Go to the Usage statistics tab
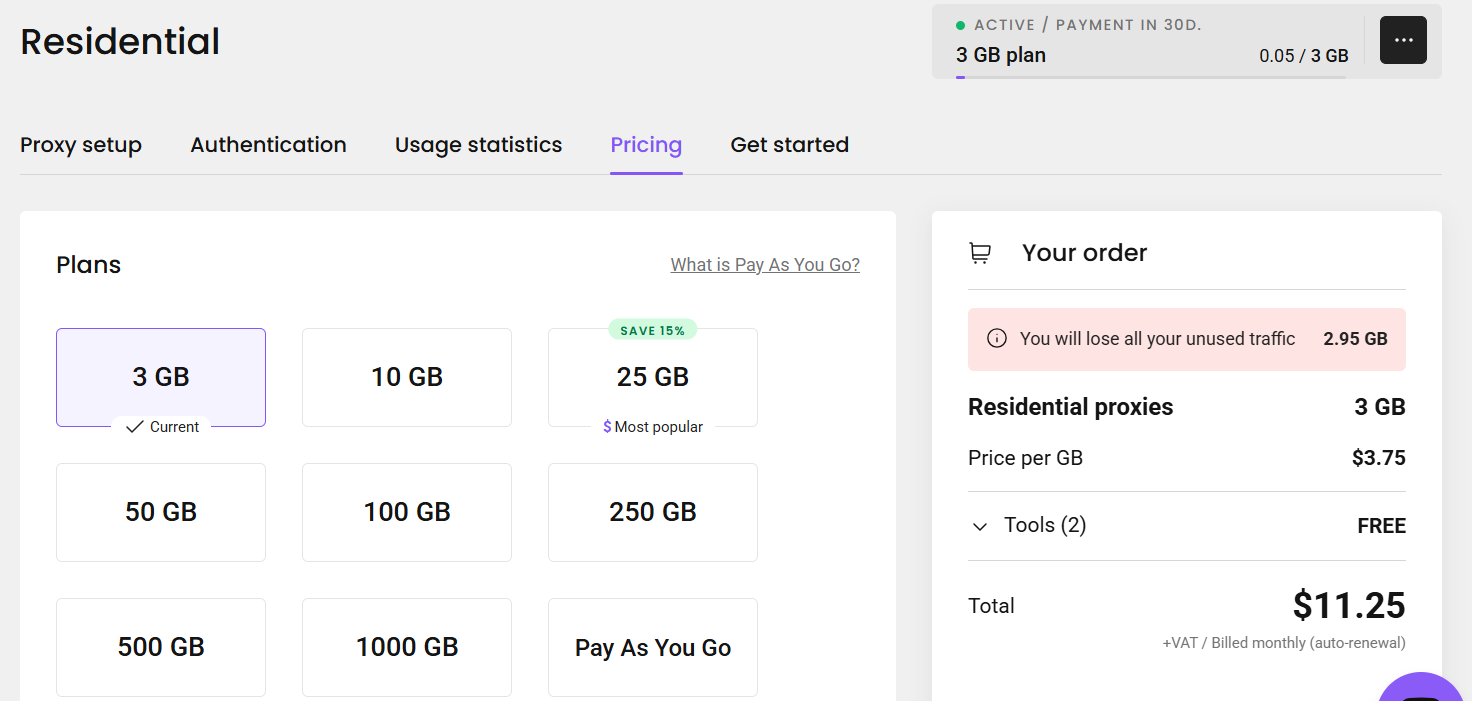This screenshot has height=701, width=1472. tap(479, 145)
